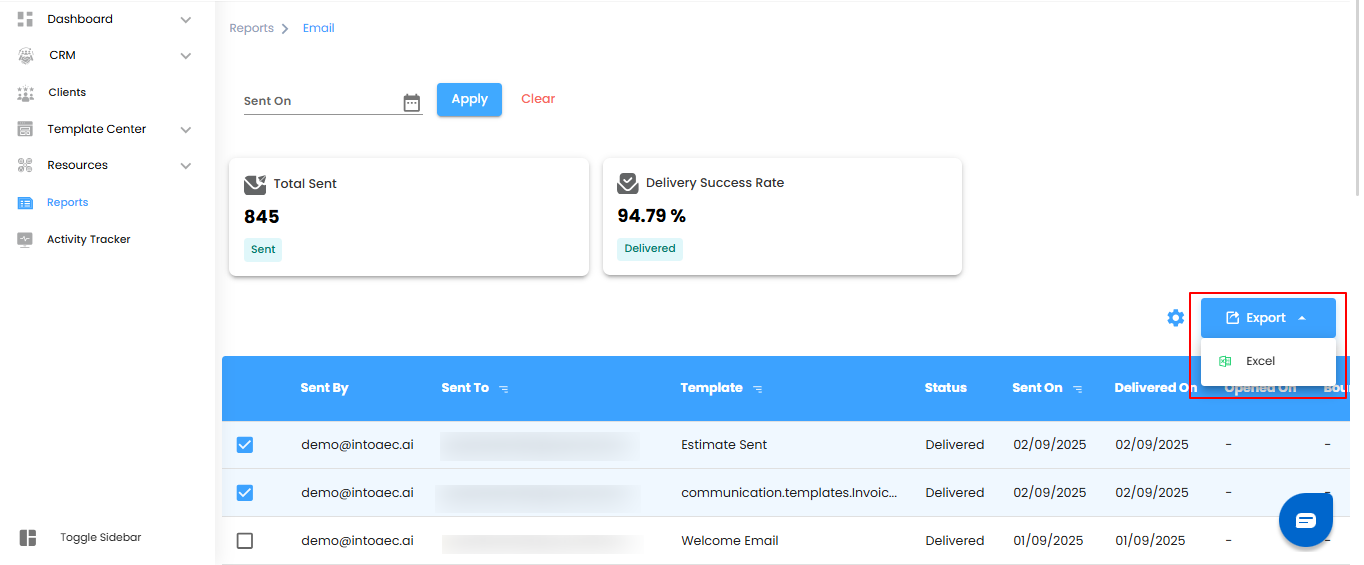
Task: Click the Total Sent envelope icon
Action: [x=255, y=185]
